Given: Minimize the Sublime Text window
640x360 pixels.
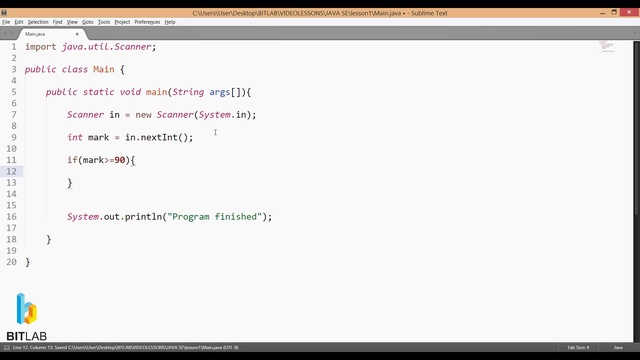Looking at the screenshot, I should 602,13.
